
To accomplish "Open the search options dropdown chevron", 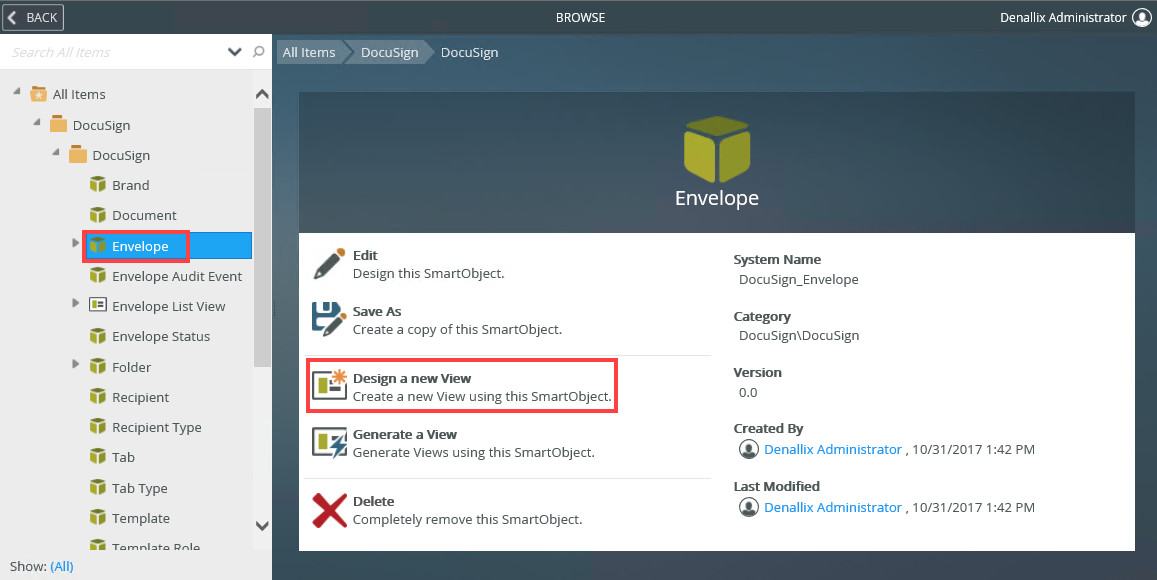I will (235, 52).
